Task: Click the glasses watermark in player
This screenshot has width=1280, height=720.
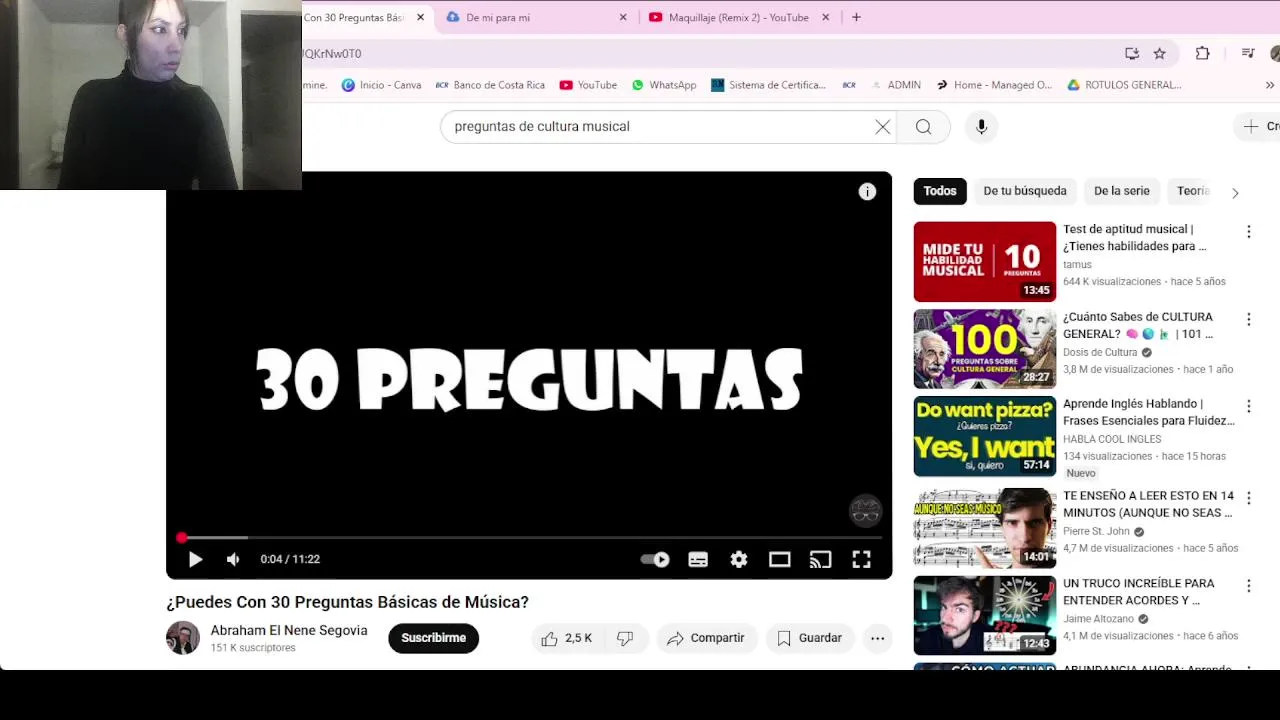Action: [x=865, y=511]
